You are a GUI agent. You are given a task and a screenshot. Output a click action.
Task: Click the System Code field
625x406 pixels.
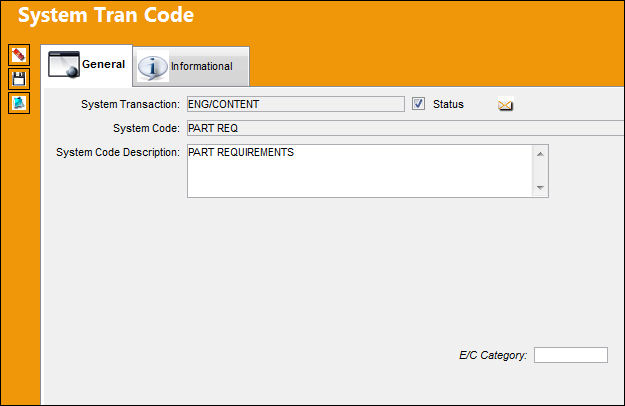405,128
